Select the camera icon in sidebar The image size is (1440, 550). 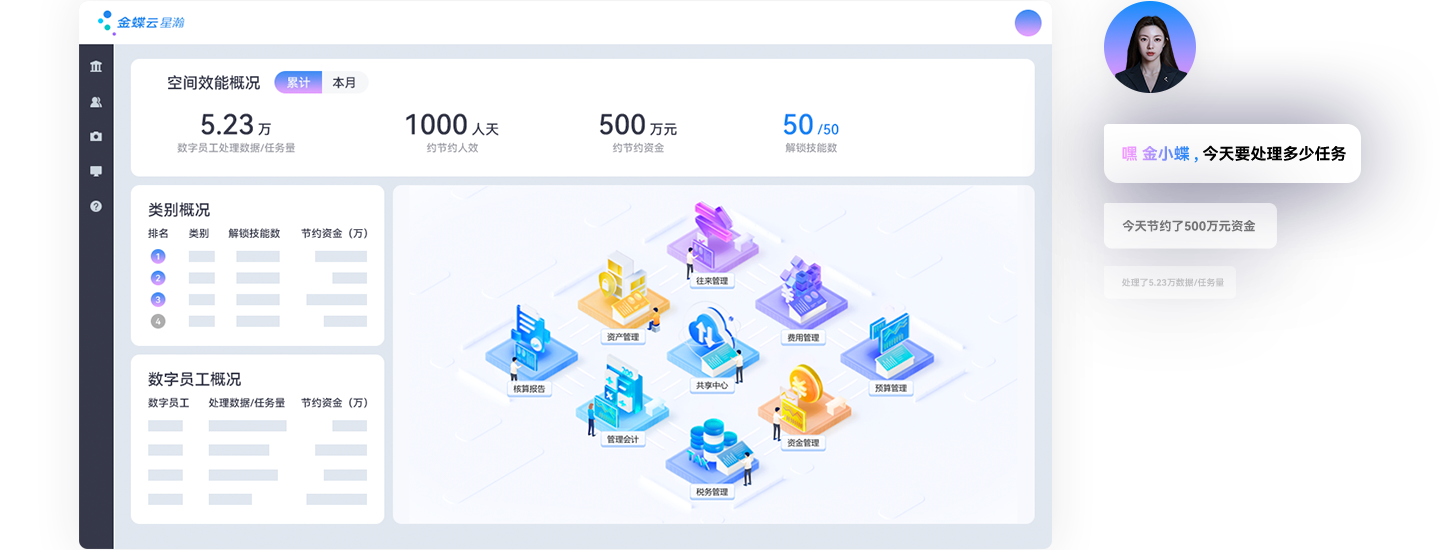[96, 136]
